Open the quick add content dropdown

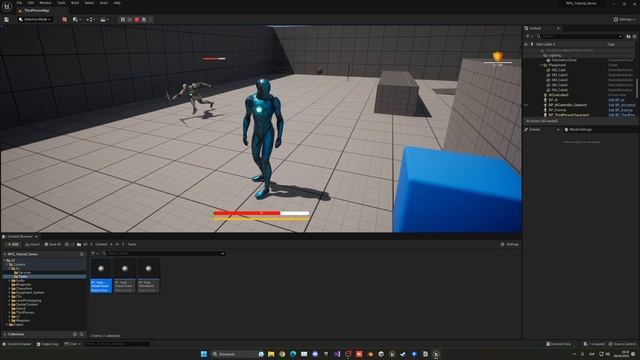click(x=77, y=19)
